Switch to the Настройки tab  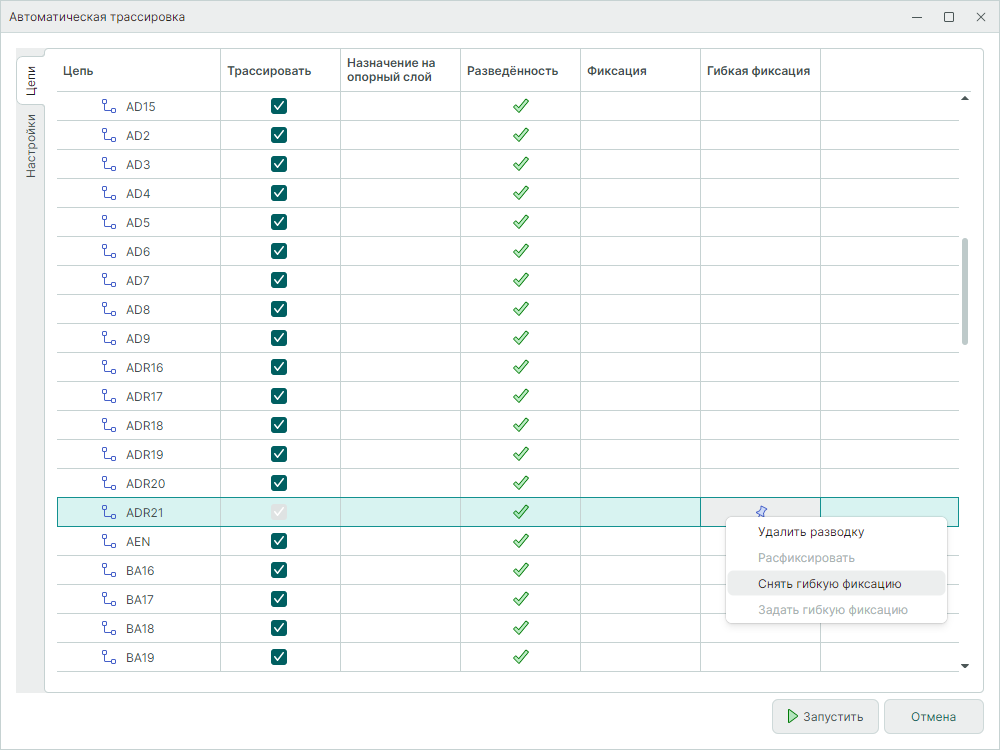tap(31, 146)
